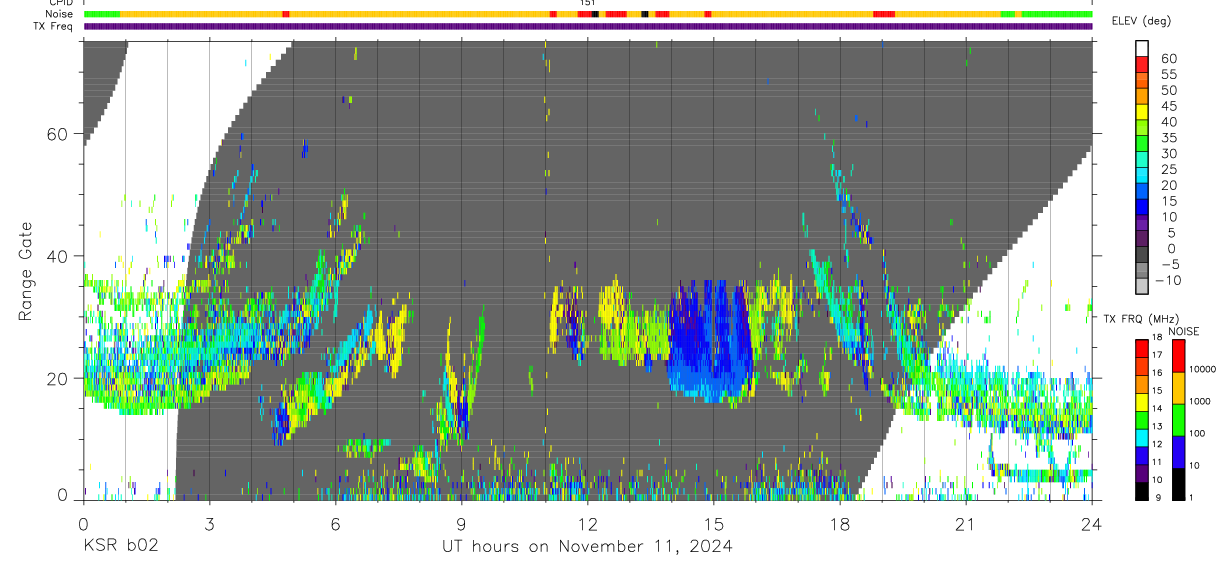Screen dimensions: 1228x567
Task: Click the '17' label on TX FRQ legend
Action: click(1157, 355)
